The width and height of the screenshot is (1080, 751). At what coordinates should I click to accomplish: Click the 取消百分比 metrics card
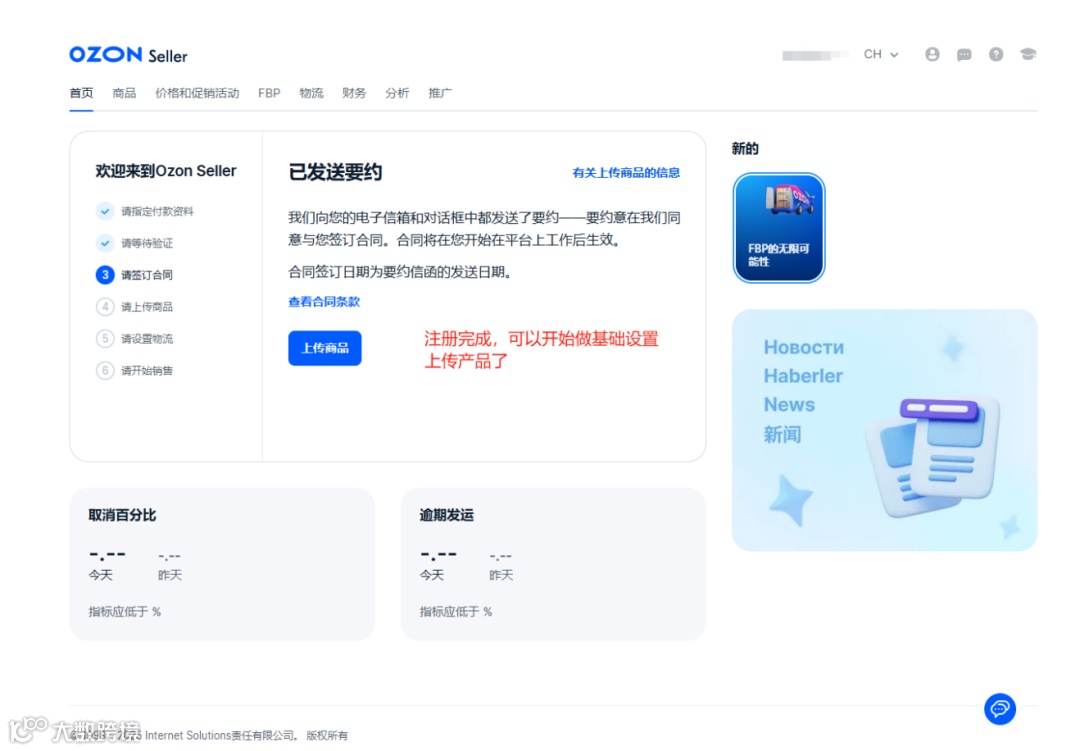(x=222, y=564)
